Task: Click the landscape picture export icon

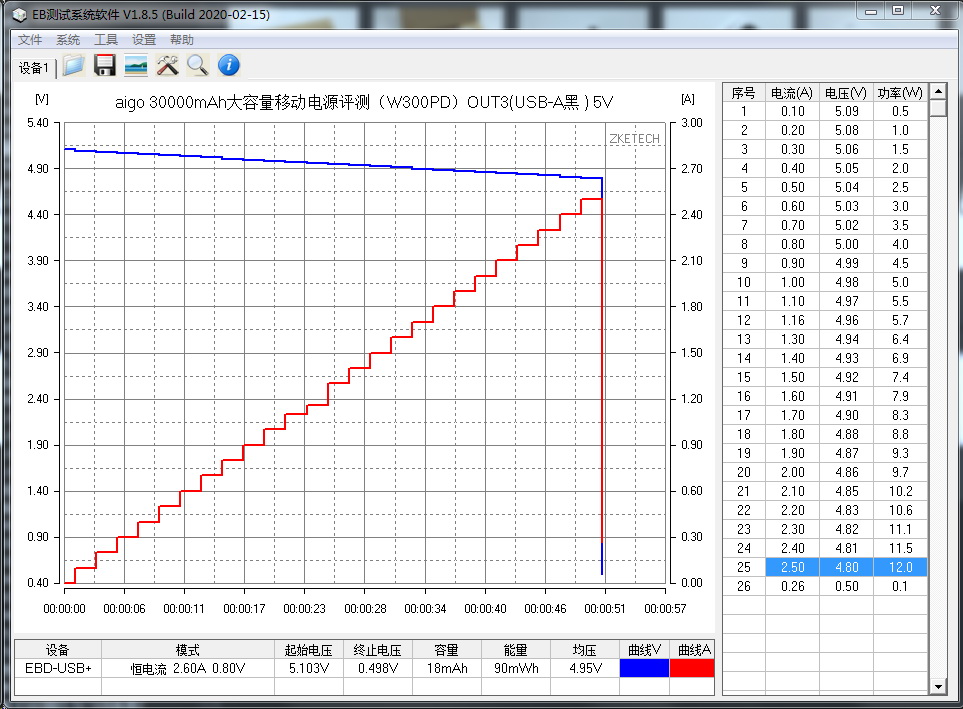Action: (136, 66)
